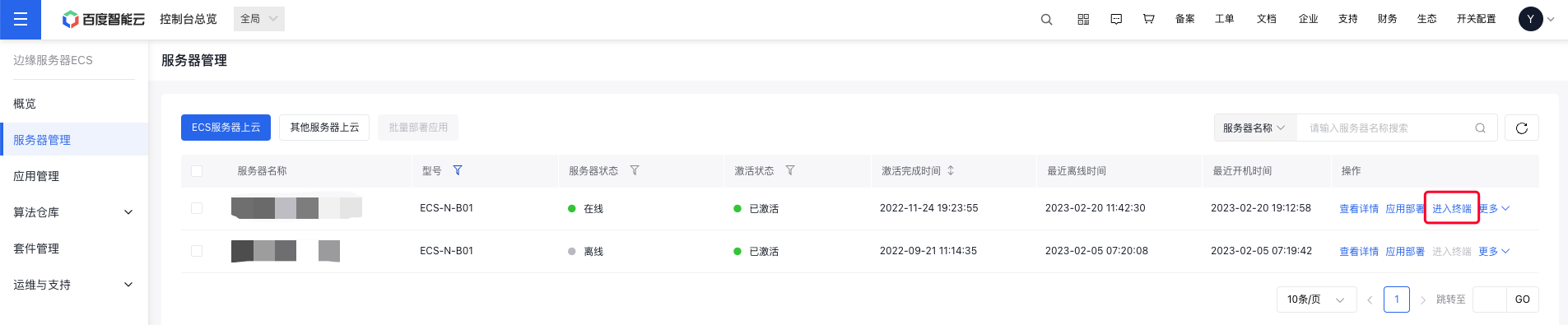Focus the server name search field
1568x325 pixels.
click(1387, 128)
